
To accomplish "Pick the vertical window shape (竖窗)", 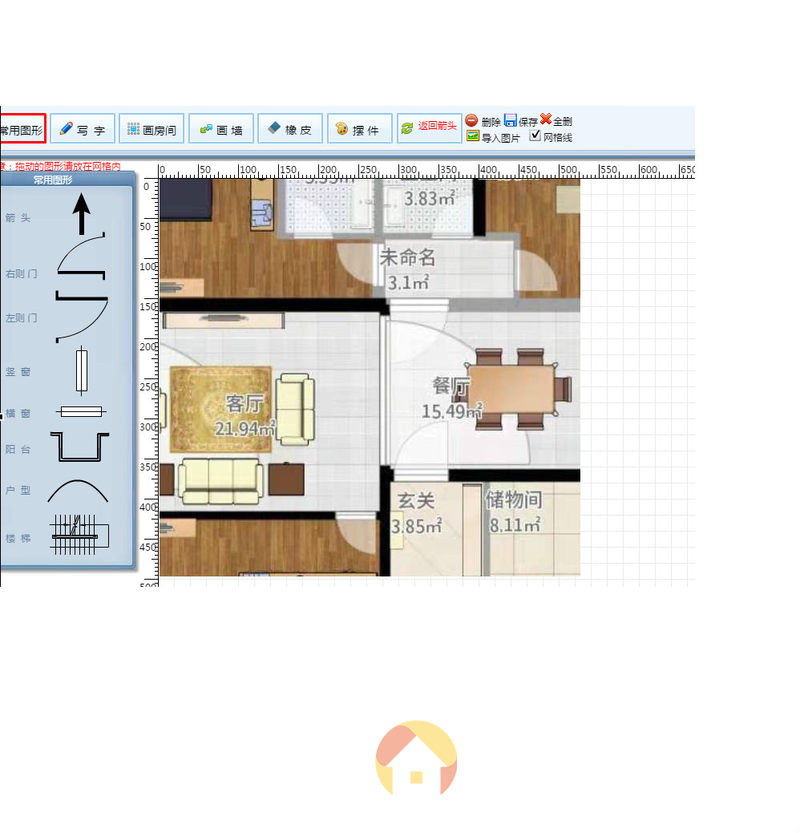I will [x=81, y=371].
